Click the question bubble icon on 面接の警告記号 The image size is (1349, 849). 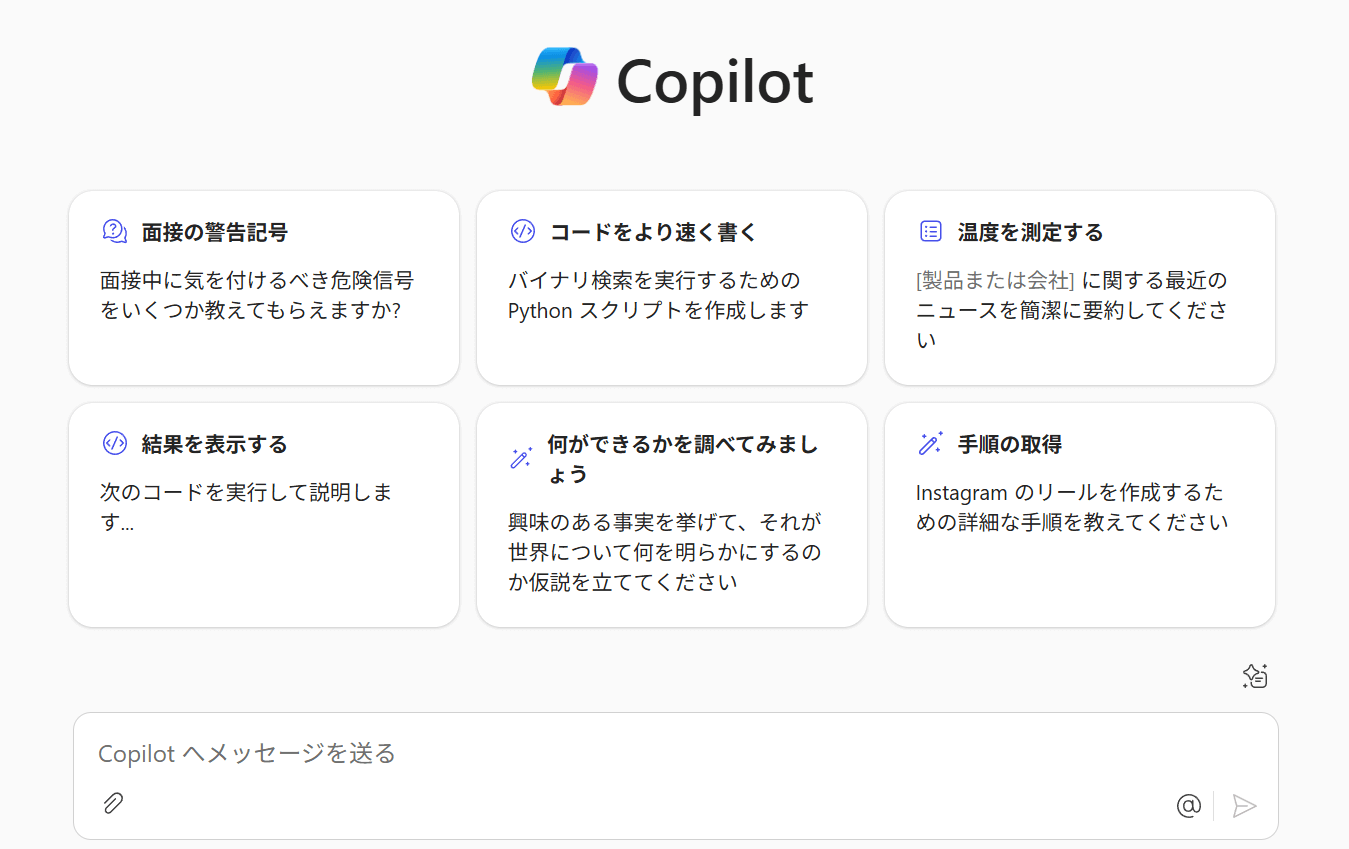115,231
